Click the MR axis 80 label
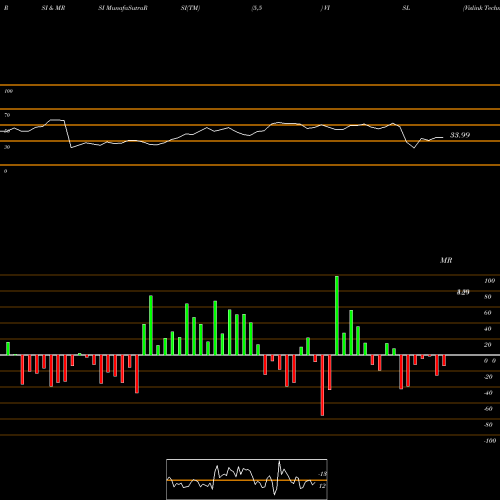This screenshot has width=500, height=500. [488, 297]
